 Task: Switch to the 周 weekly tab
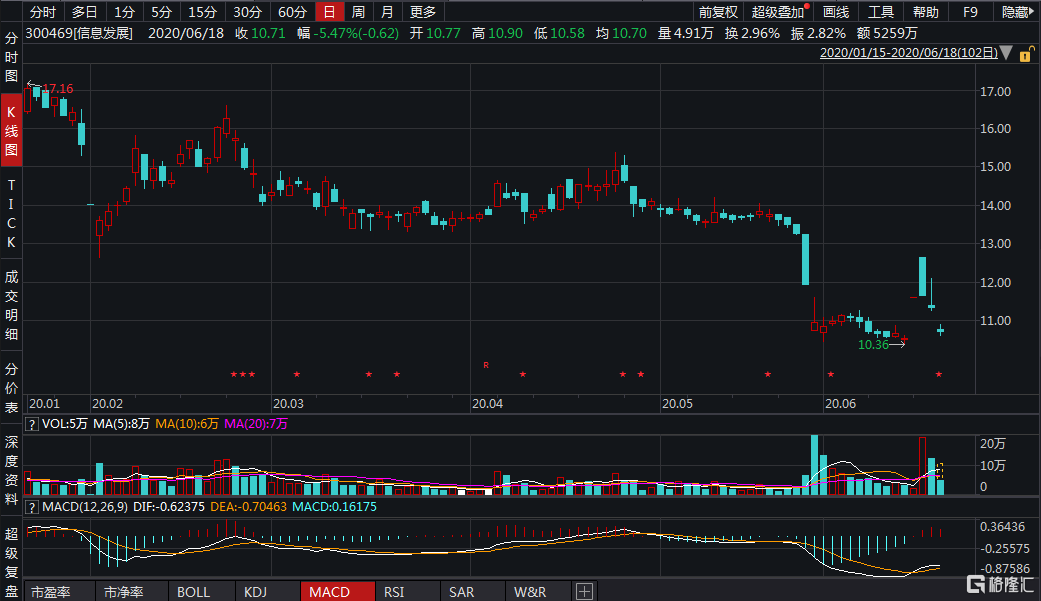[359, 12]
